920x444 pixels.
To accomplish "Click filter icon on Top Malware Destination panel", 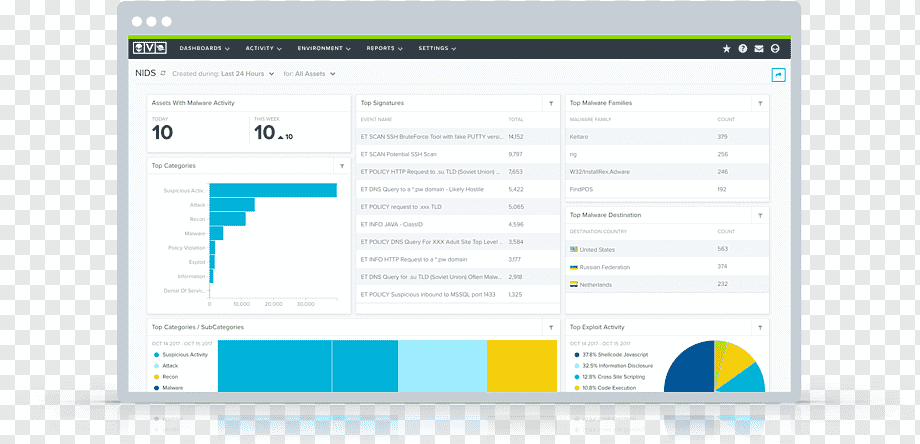I will [x=760, y=215].
